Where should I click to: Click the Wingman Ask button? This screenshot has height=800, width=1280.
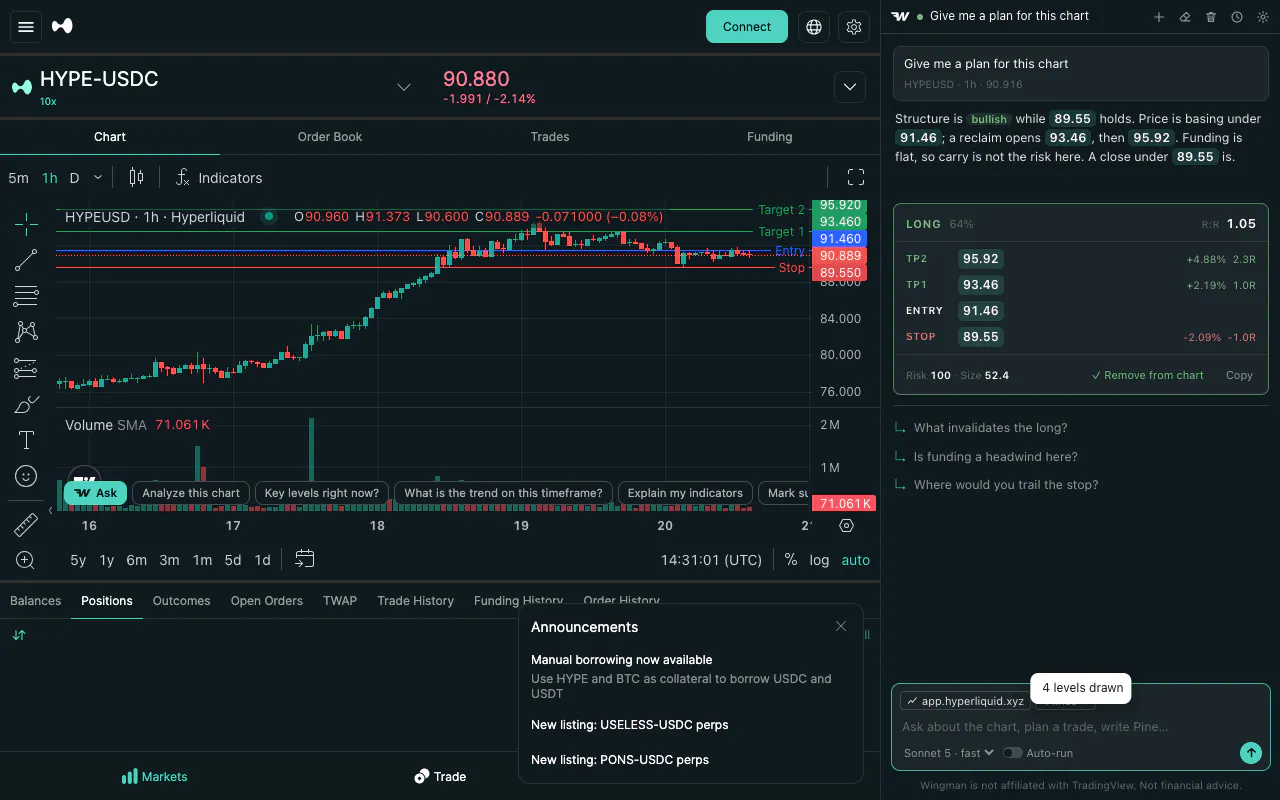[x=96, y=493]
